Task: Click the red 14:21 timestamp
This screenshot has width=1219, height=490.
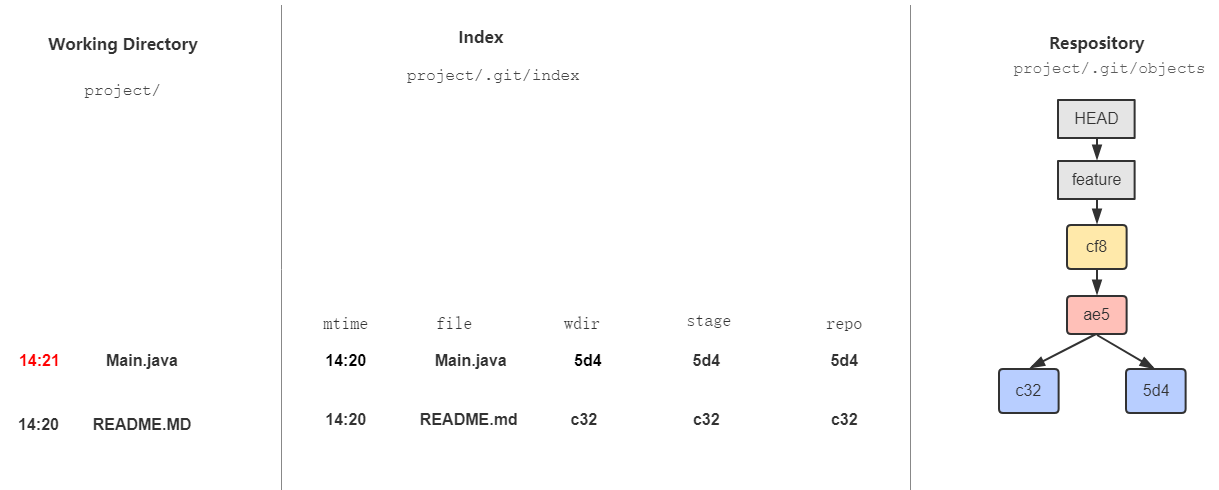Action: pyautogui.click(x=39, y=361)
